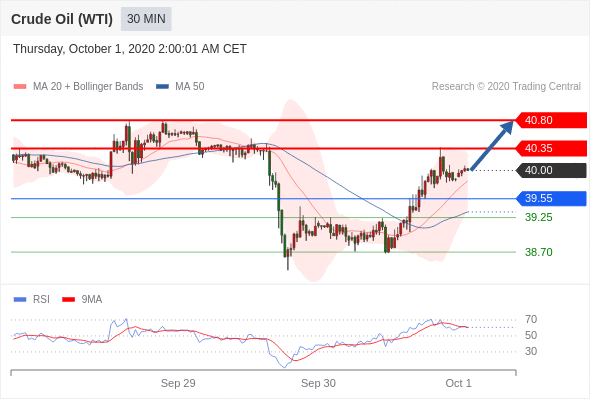
Task: Click the blue MA 50 legend swatch
Action: tap(163, 87)
